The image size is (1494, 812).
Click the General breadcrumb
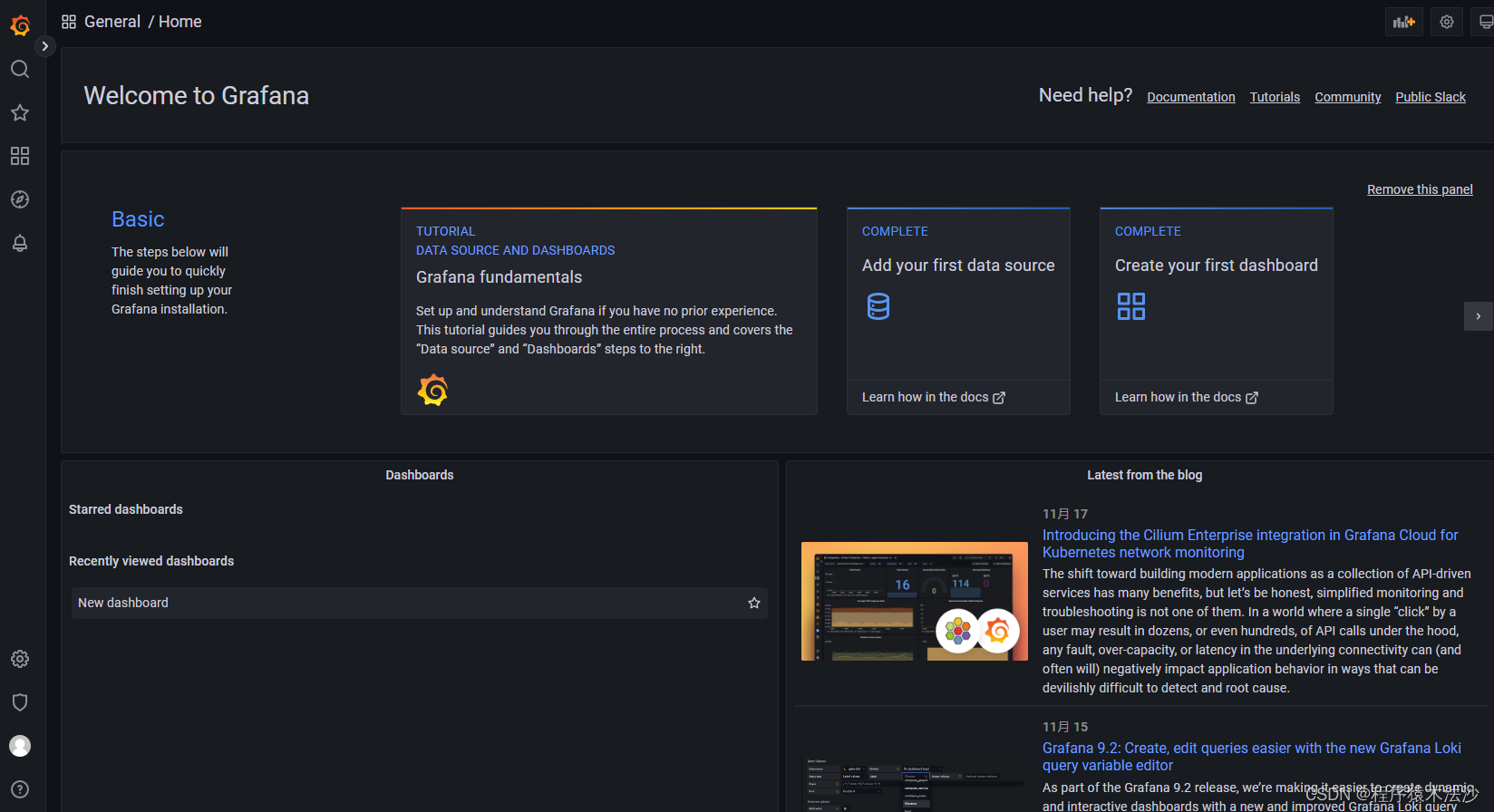click(x=112, y=22)
